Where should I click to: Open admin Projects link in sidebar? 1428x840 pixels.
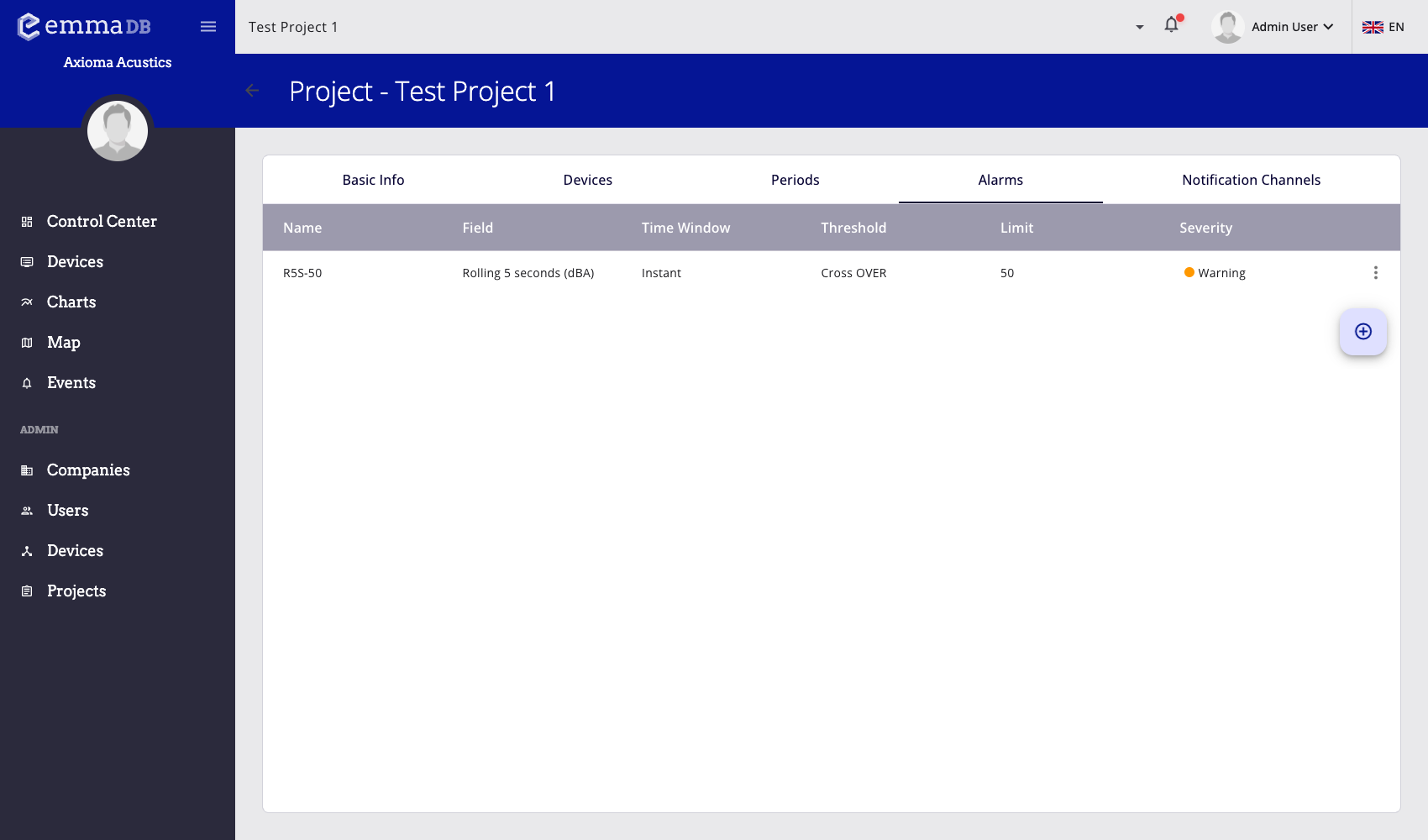(76, 591)
